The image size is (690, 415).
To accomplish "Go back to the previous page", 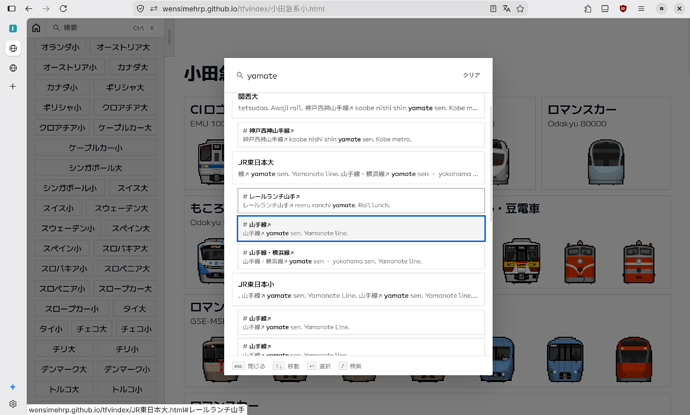I will click(29, 8).
